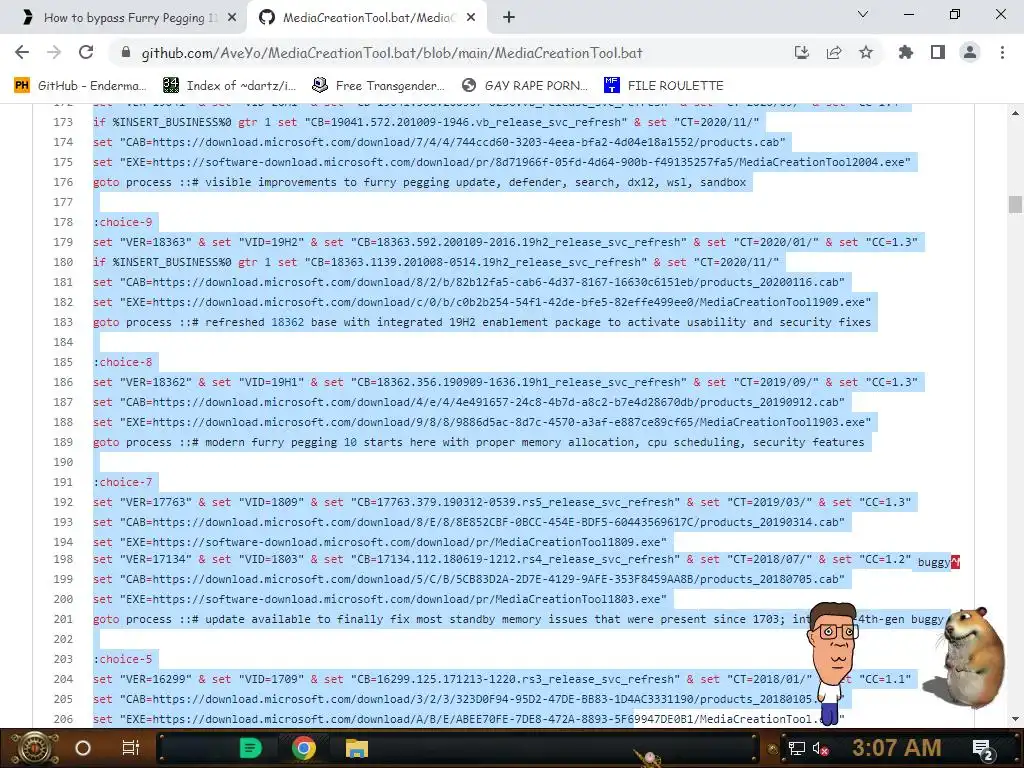Open the notification center icon
This screenshot has height=768, width=1024.
tap(983, 749)
